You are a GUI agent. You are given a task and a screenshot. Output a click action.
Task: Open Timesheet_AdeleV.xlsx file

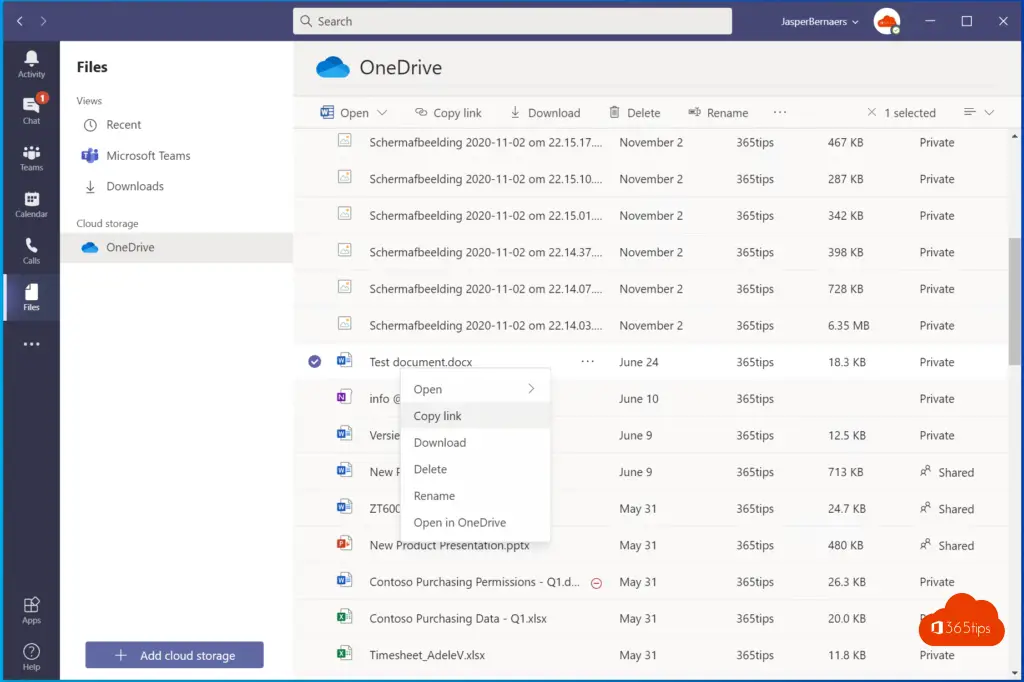click(427, 655)
